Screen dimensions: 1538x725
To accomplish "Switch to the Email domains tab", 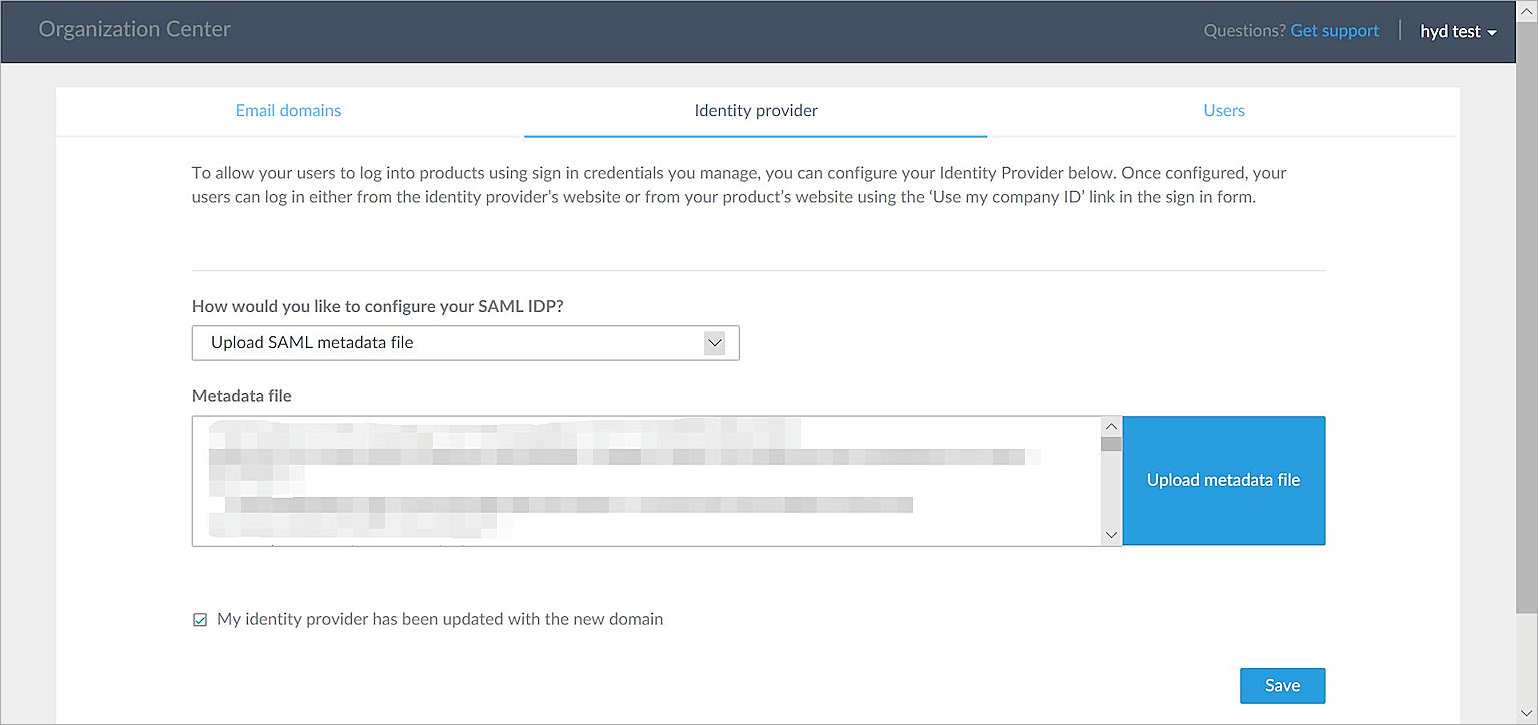I will [x=288, y=111].
